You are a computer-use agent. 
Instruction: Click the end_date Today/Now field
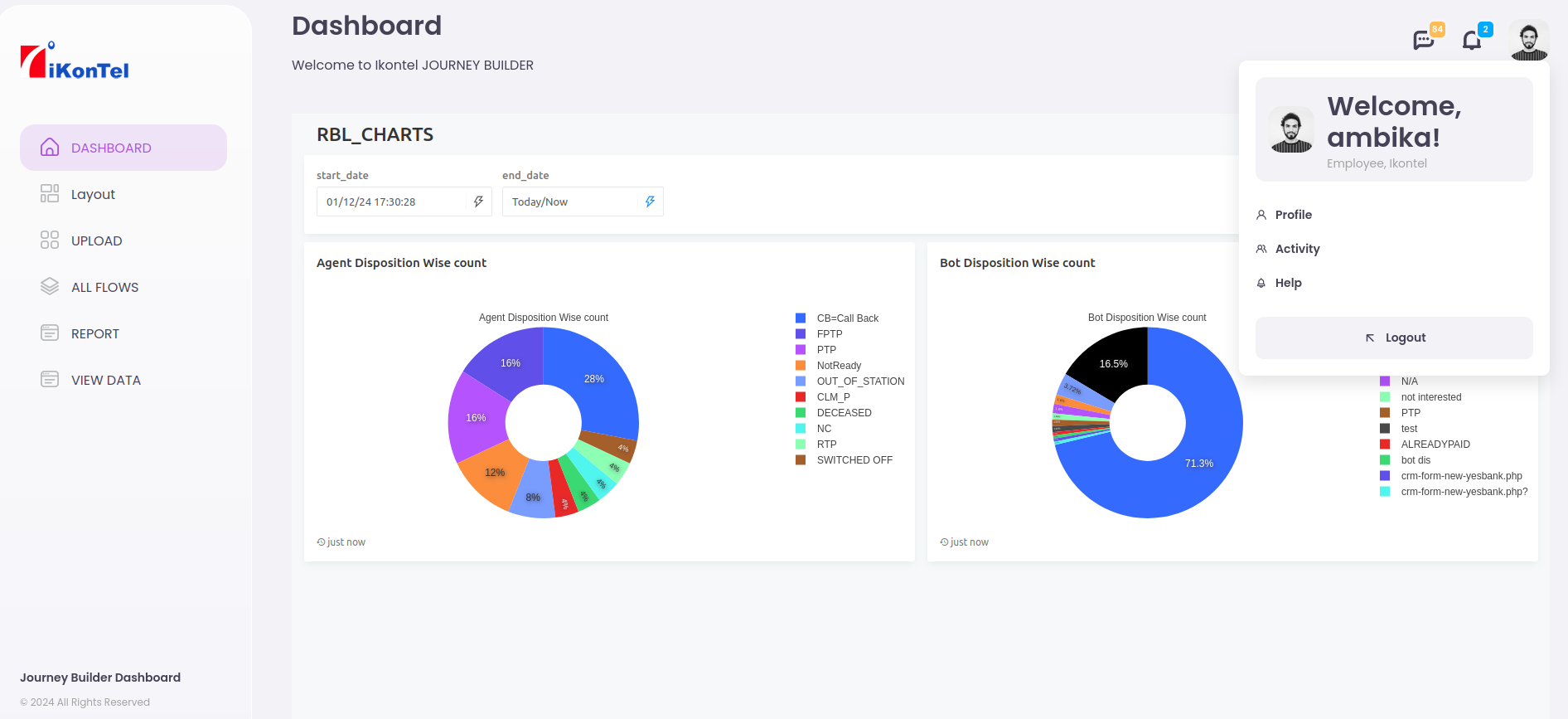tap(583, 202)
